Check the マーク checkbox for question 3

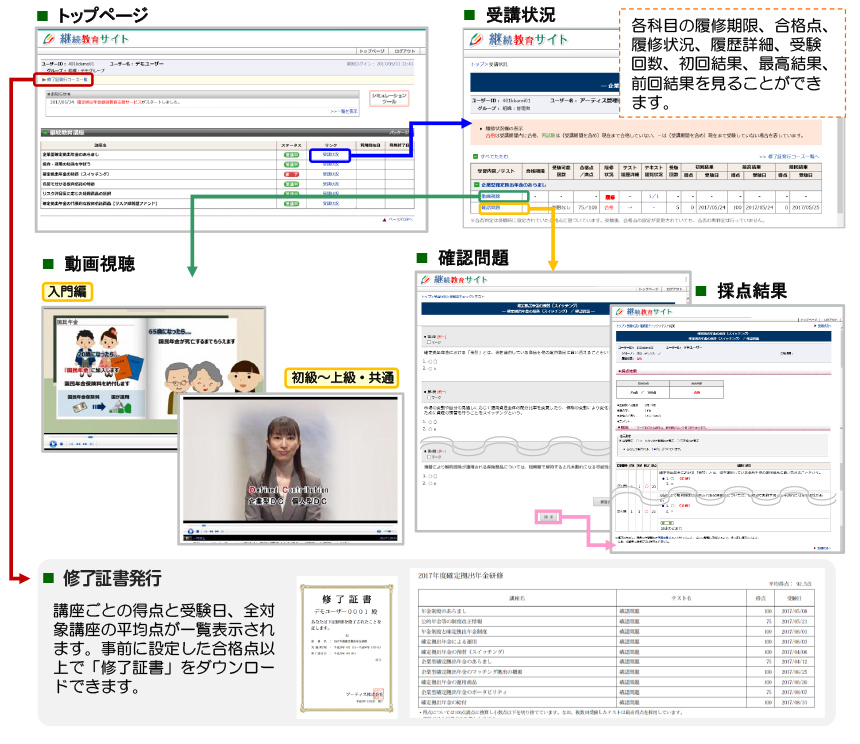pyautogui.click(x=429, y=456)
